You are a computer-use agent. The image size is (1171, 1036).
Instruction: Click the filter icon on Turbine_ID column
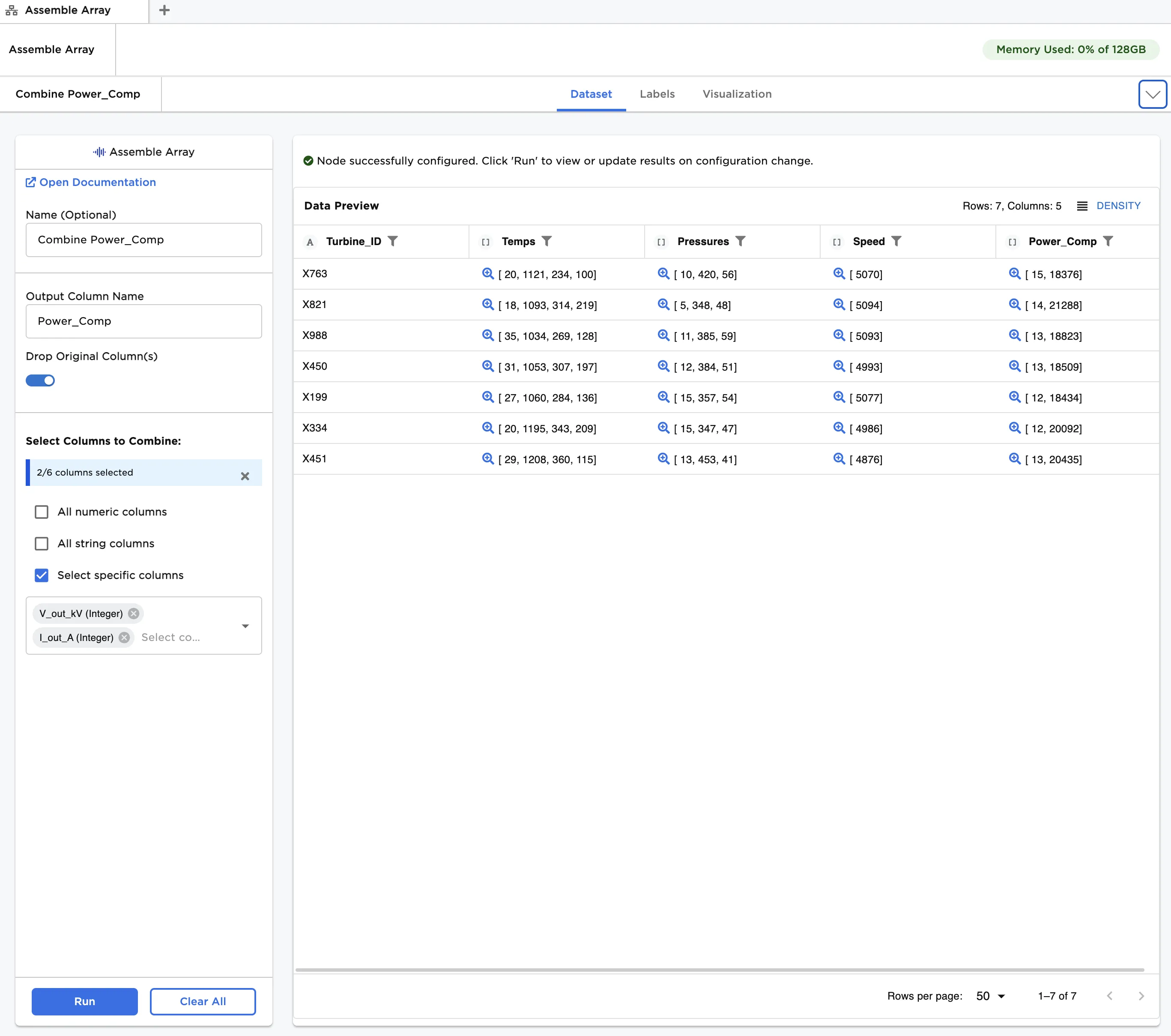pyautogui.click(x=392, y=241)
